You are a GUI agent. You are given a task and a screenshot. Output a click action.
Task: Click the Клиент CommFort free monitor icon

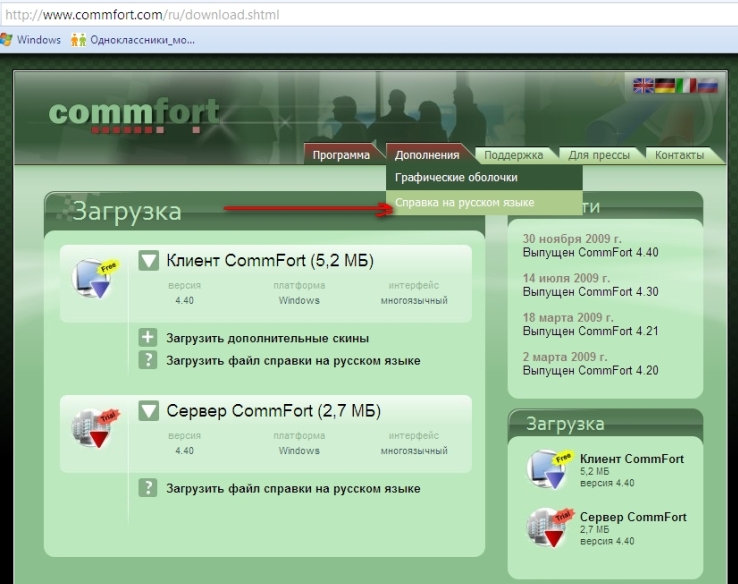[96, 278]
